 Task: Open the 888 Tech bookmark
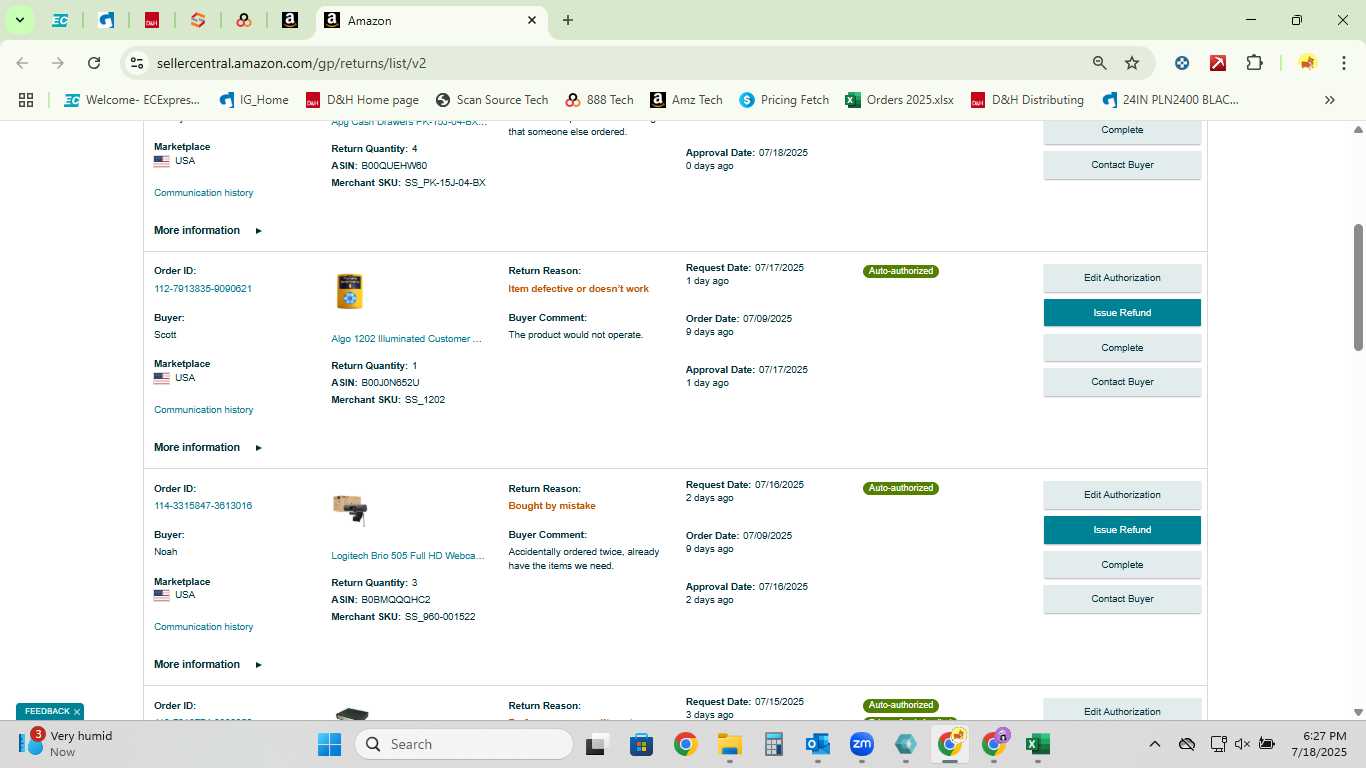tap(600, 100)
